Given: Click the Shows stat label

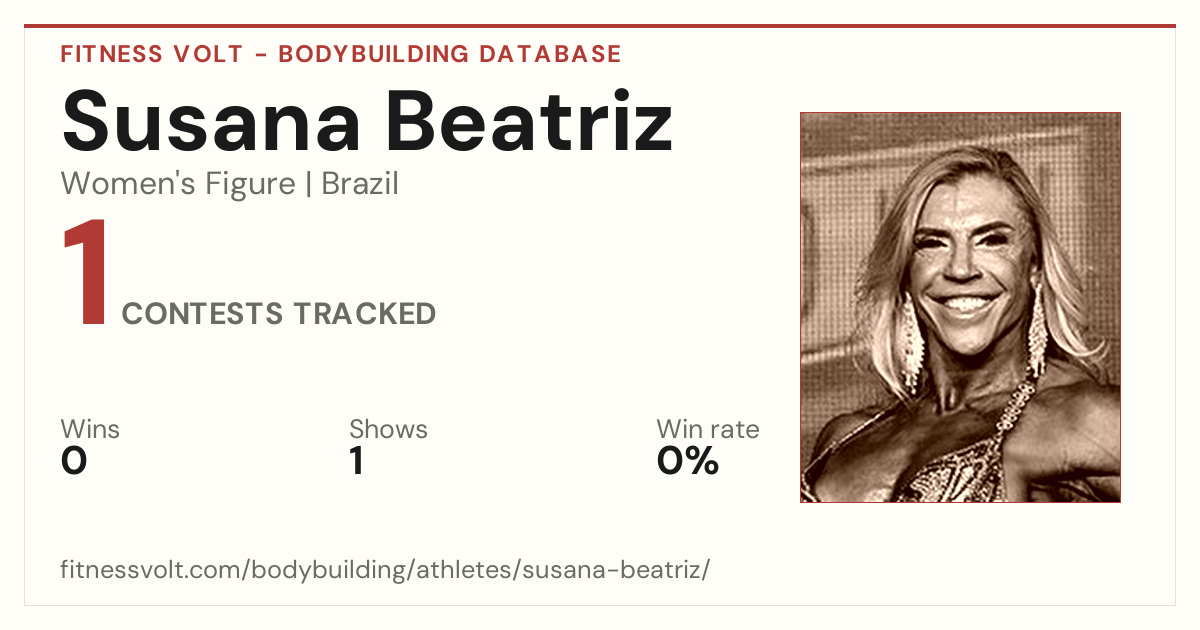Looking at the screenshot, I should tap(388, 430).
